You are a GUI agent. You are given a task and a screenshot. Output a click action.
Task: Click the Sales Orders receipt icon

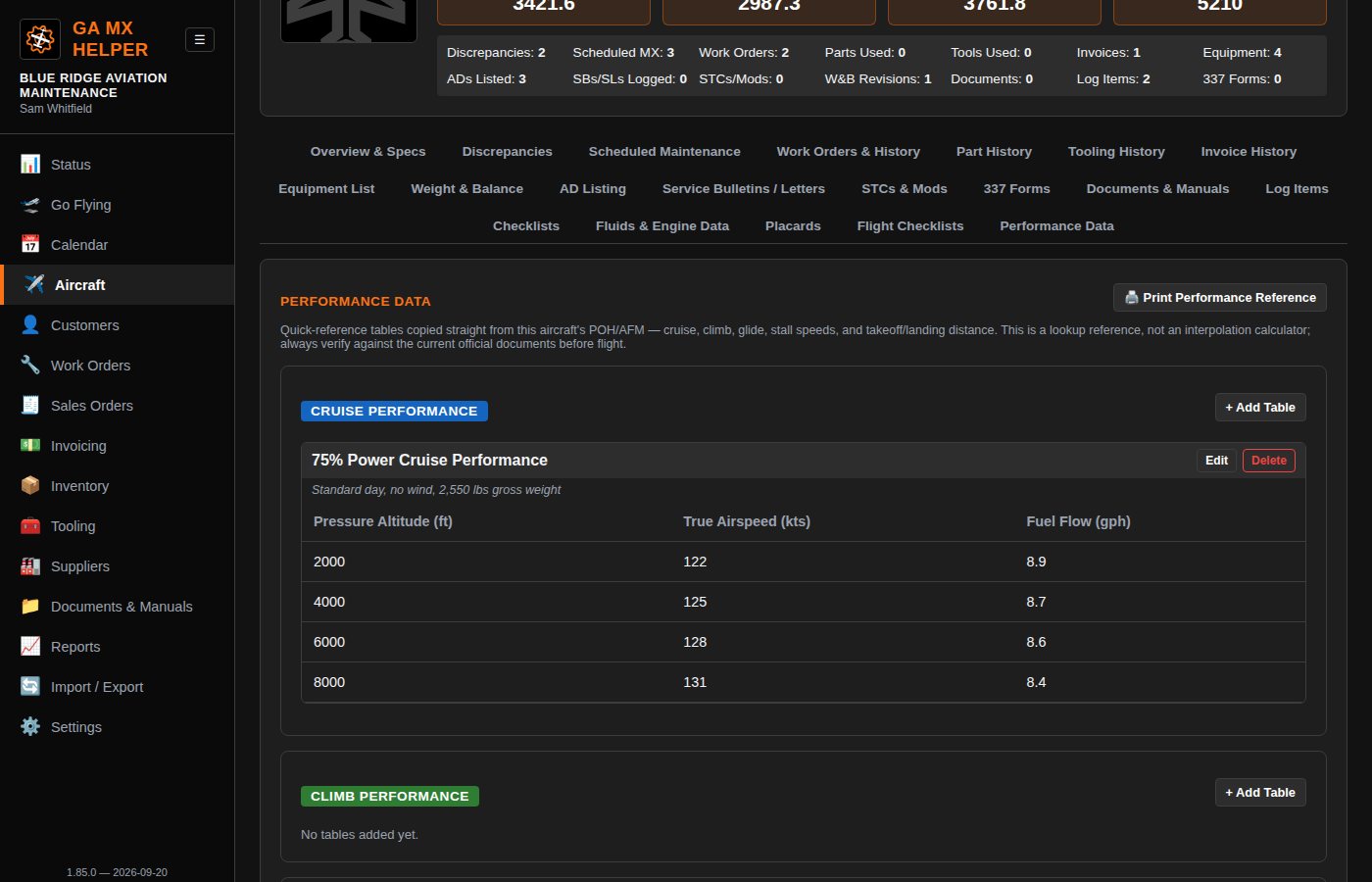(30, 405)
